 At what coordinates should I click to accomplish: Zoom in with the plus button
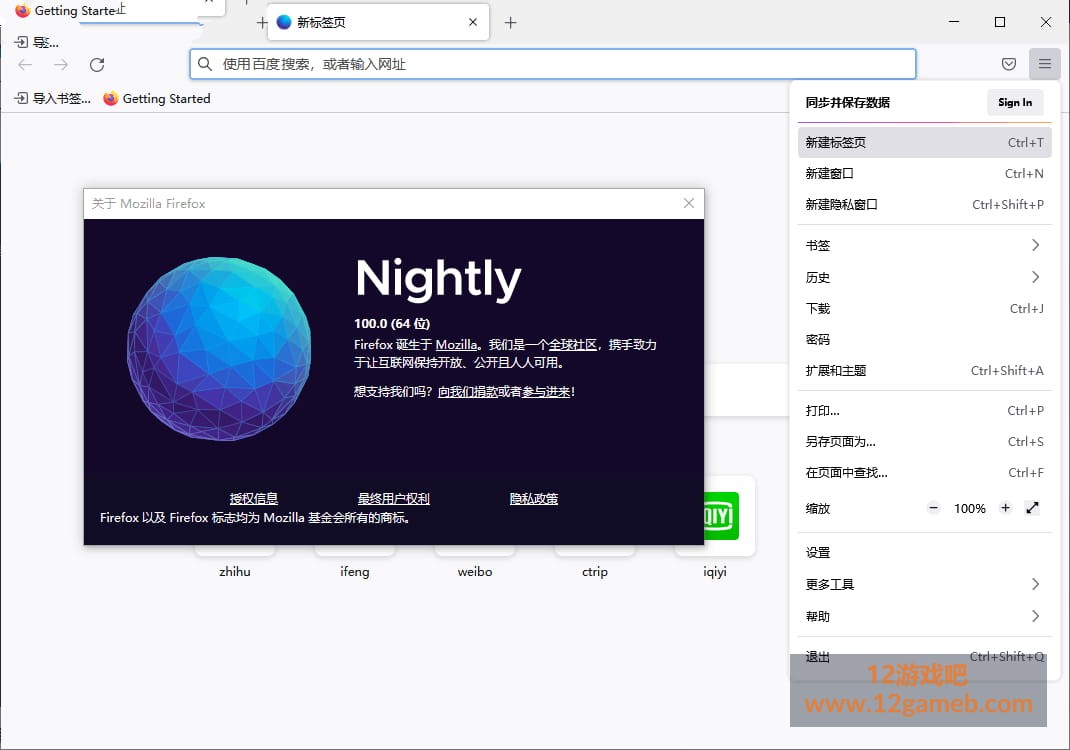coord(1005,508)
